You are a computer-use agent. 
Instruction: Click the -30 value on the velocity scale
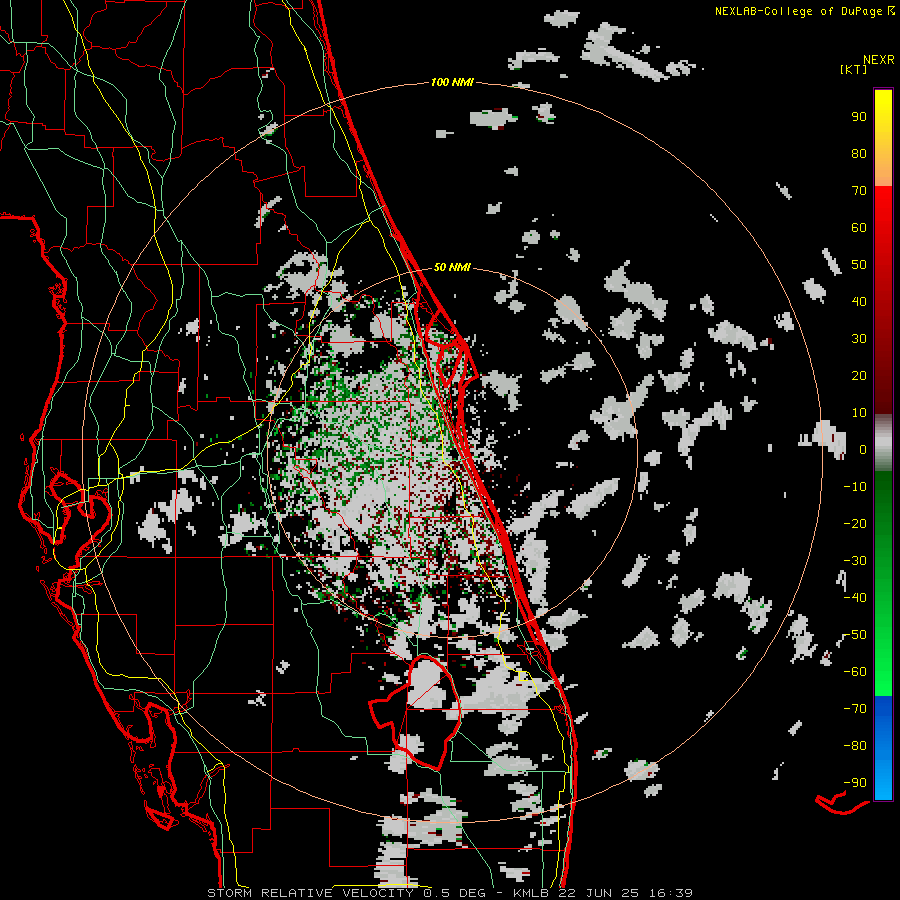click(x=855, y=561)
